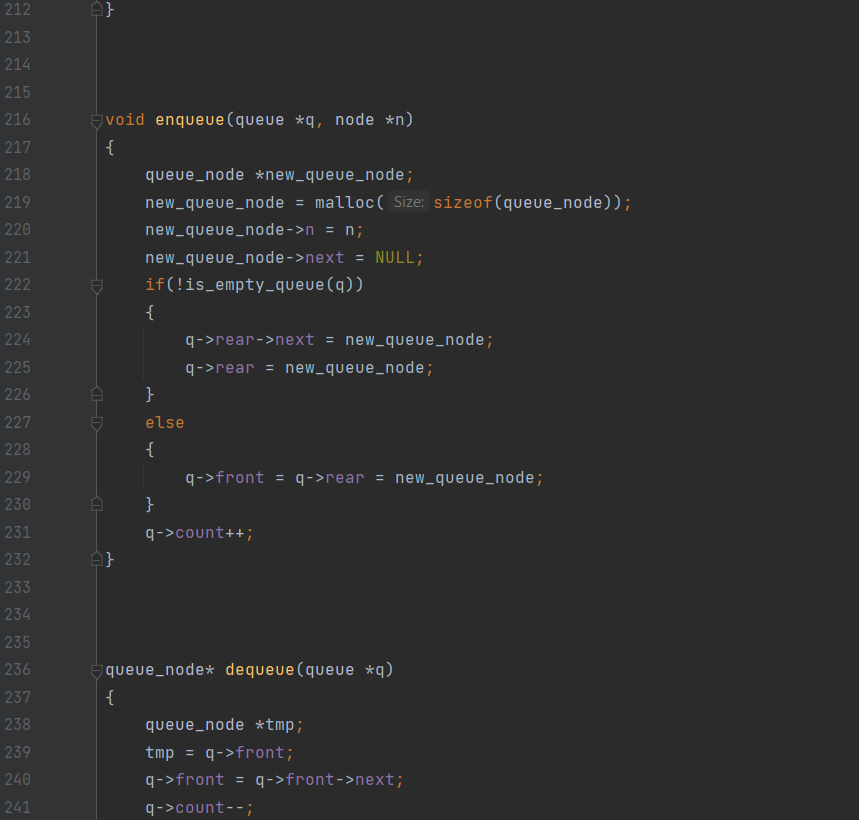Collapse the else block on line 227
859x820 pixels.
96,422
